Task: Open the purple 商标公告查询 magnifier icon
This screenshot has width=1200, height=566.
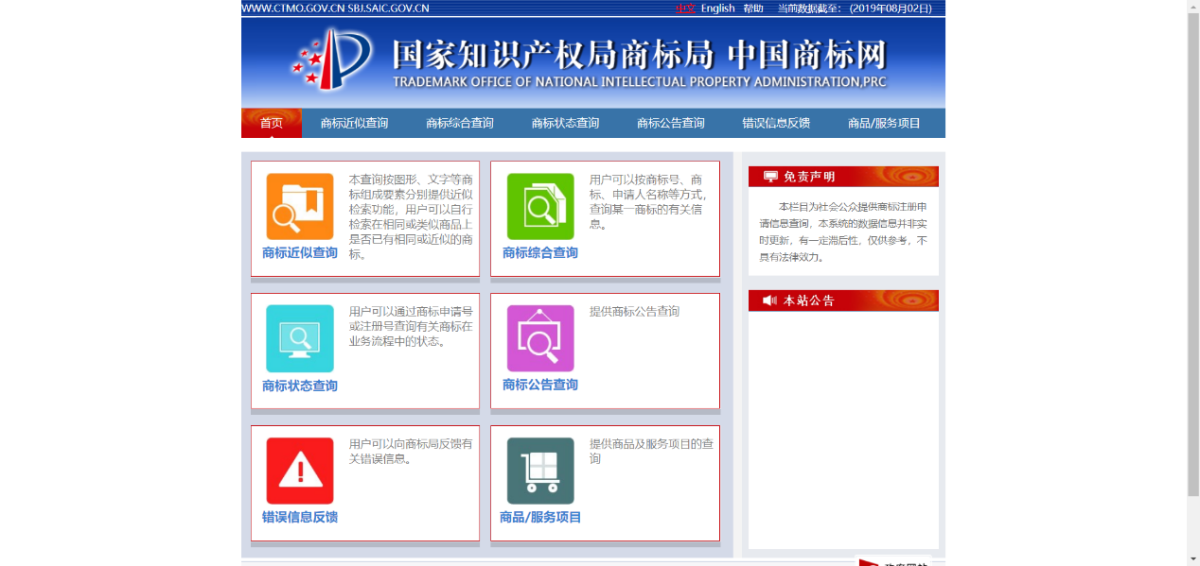Action: click(540, 339)
